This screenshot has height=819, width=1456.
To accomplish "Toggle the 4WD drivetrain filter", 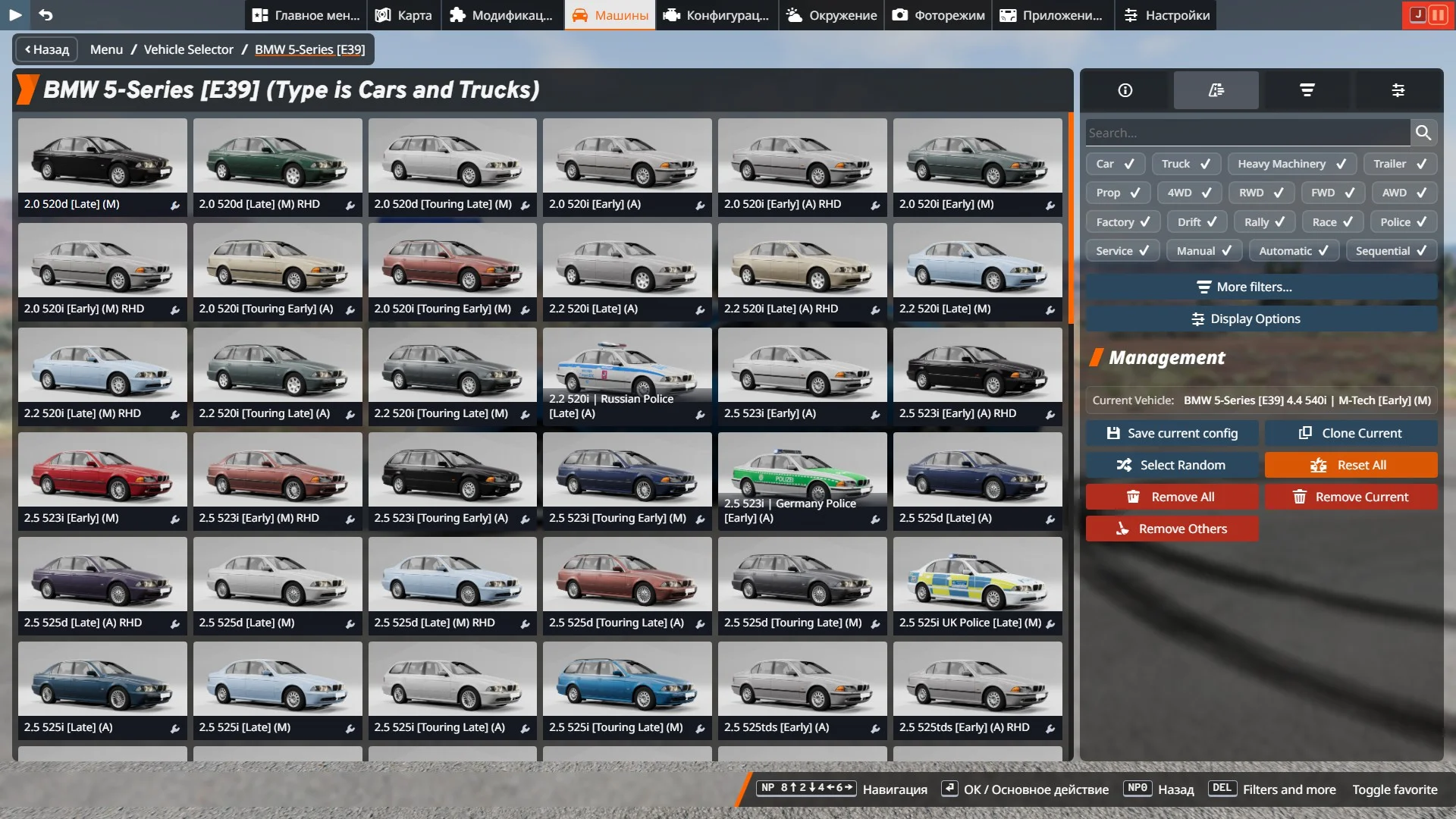I will click(x=1189, y=193).
